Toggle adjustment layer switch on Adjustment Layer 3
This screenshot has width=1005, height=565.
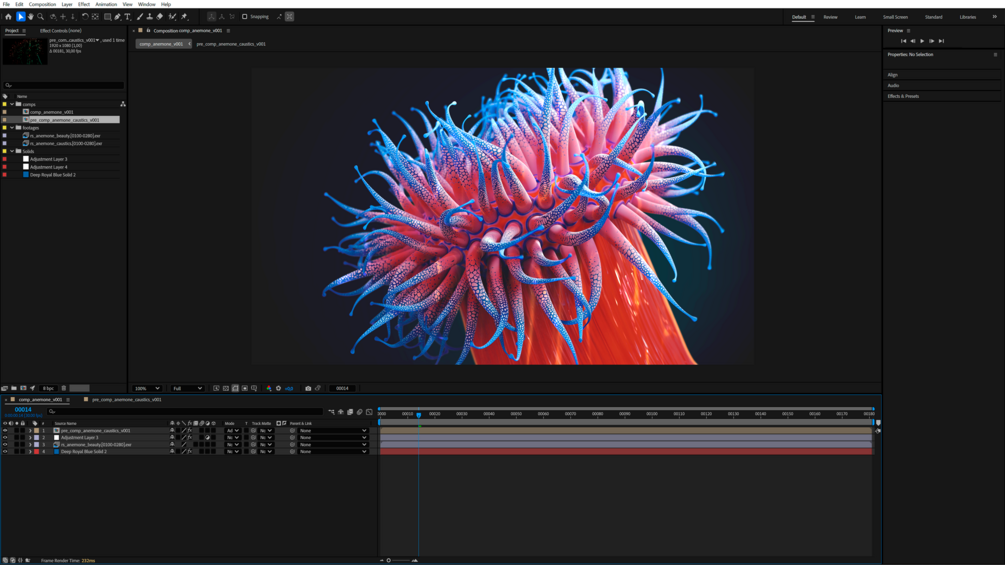click(208, 438)
